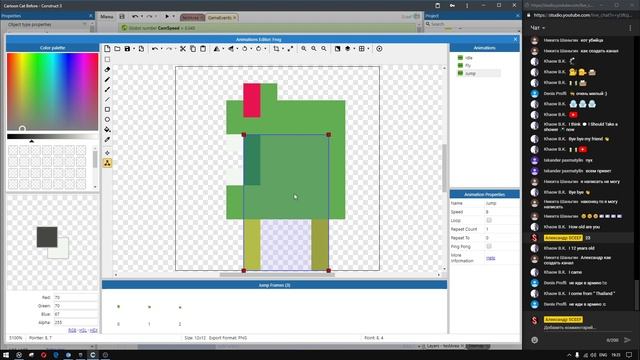Pick a hue in the color palette gradient
This screenshot has width=640, height=360.
[52, 92]
